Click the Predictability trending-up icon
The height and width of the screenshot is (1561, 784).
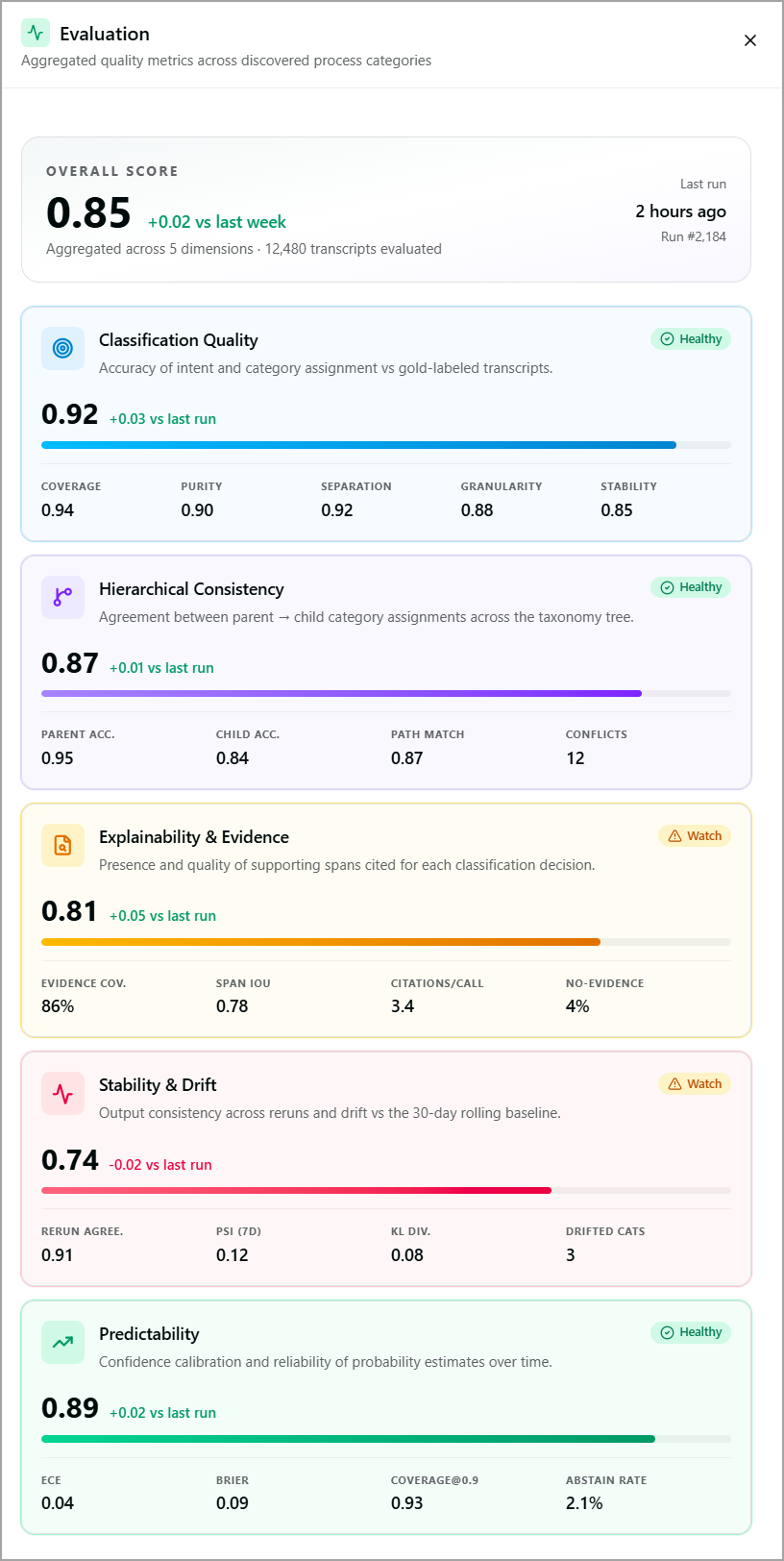coord(62,1342)
